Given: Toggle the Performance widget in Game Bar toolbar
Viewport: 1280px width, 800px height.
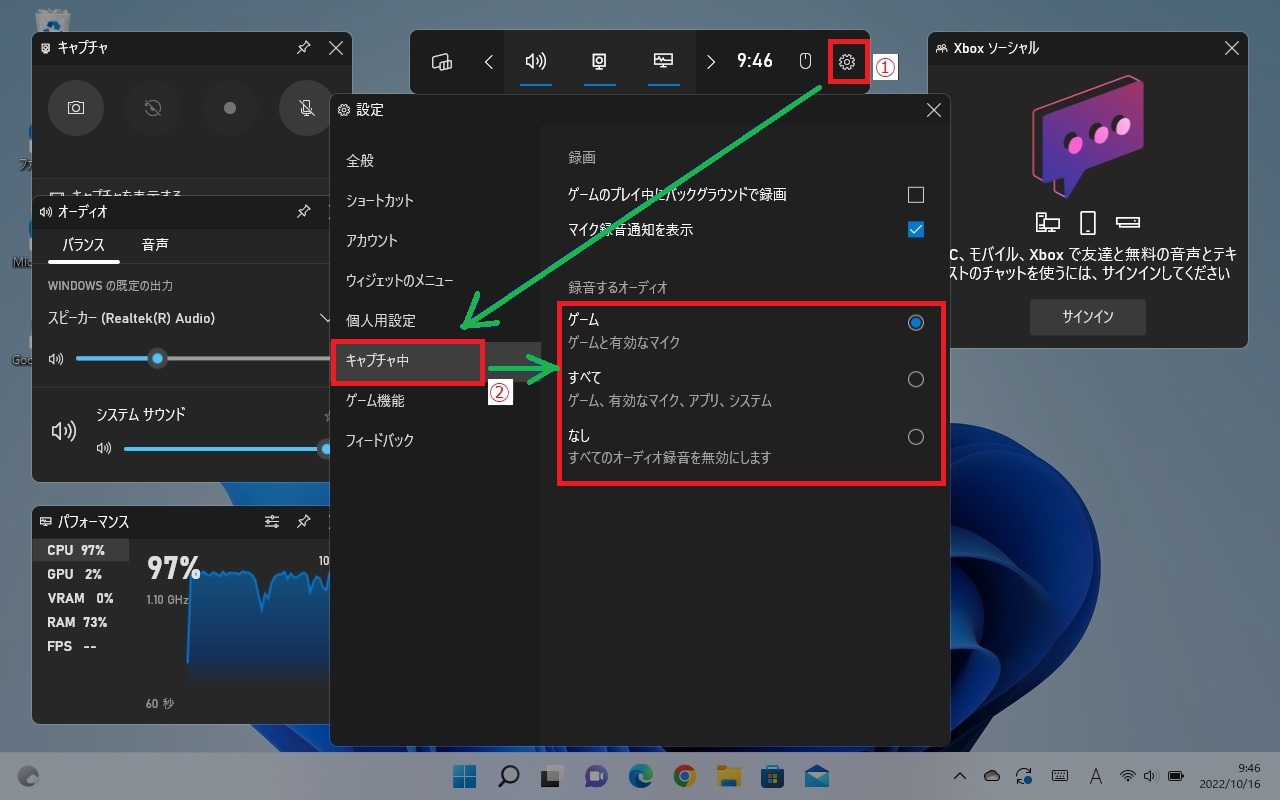Looking at the screenshot, I should (663, 62).
